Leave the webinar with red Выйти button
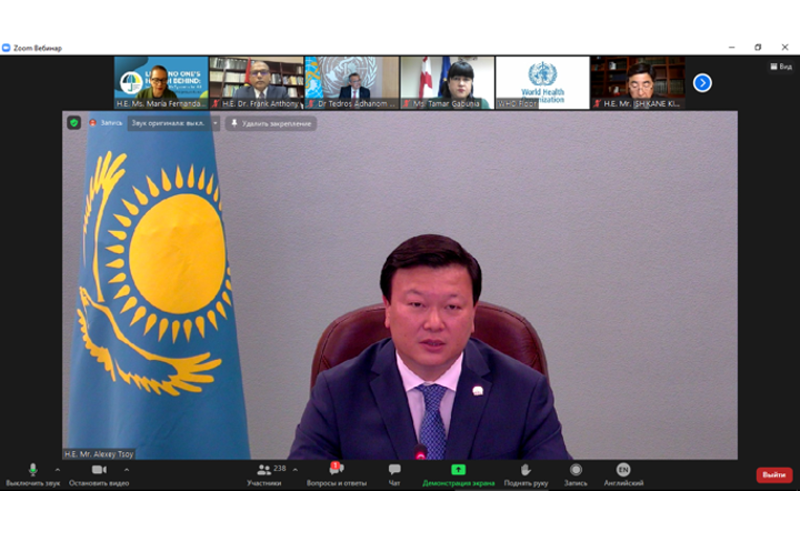The height and width of the screenshot is (533, 800). click(774, 475)
